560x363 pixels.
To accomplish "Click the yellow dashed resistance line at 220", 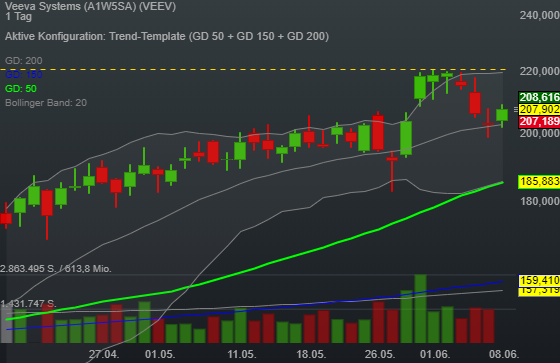I will [253, 69].
